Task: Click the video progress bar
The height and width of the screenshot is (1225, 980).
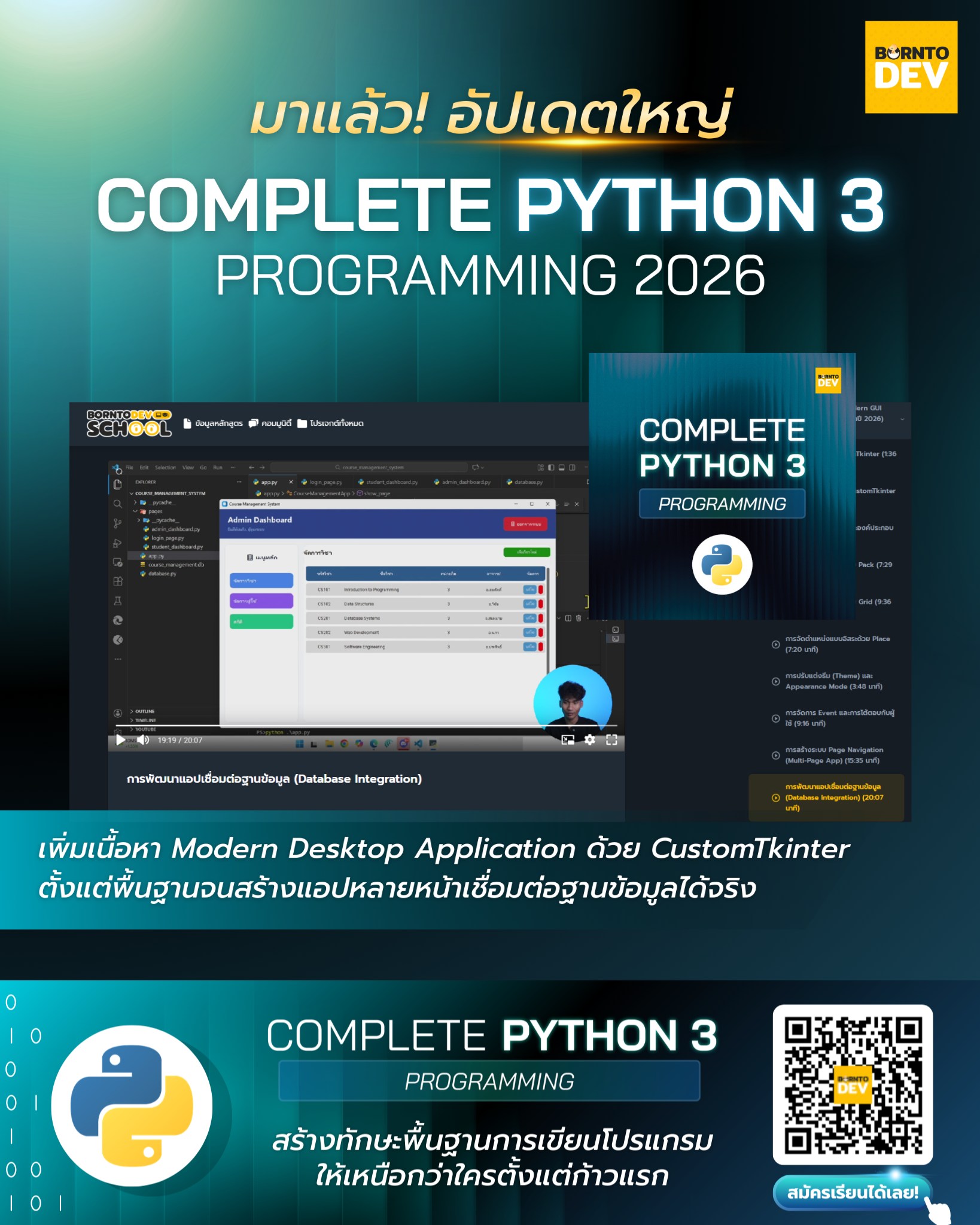Action: [x=366, y=726]
